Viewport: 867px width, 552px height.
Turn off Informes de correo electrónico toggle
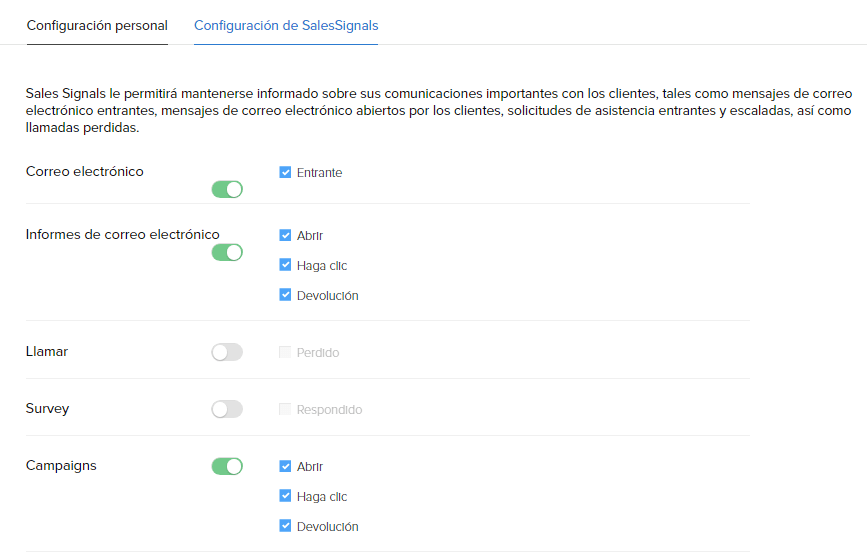coord(227,252)
